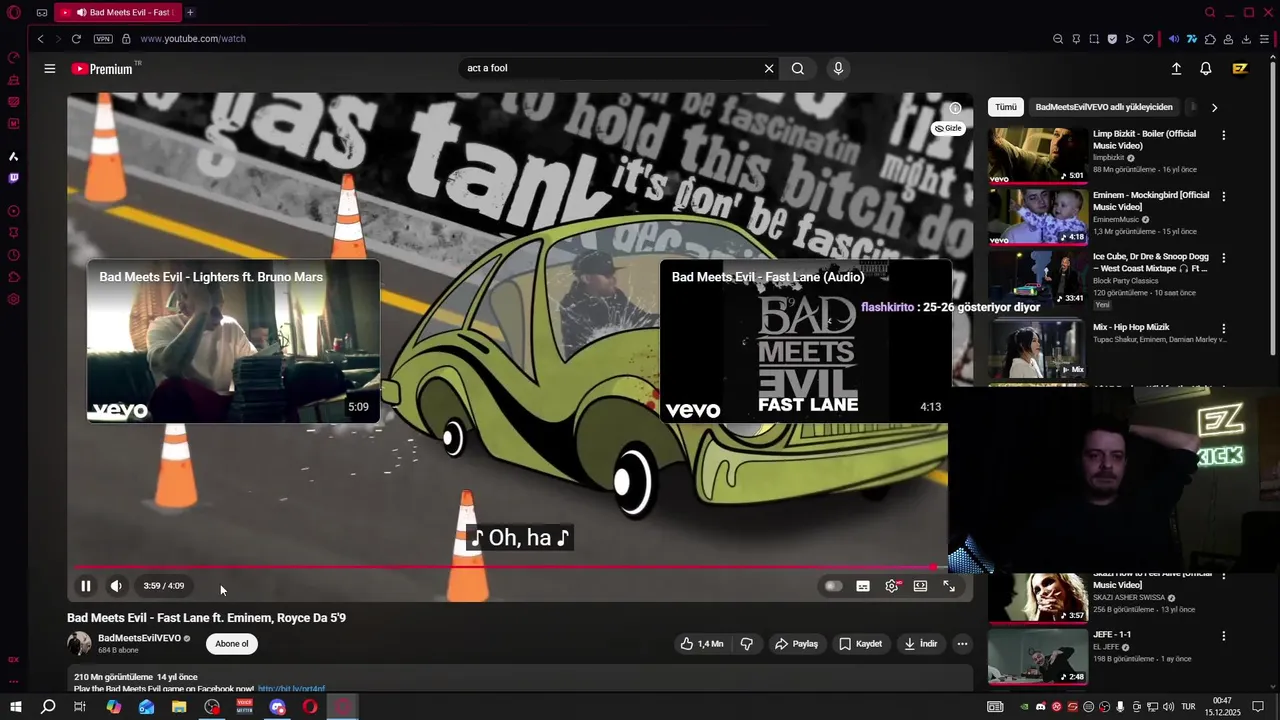This screenshot has height=720, width=1280.
Task: Open YouTube notifications bell
Action: click(1206, 69)
